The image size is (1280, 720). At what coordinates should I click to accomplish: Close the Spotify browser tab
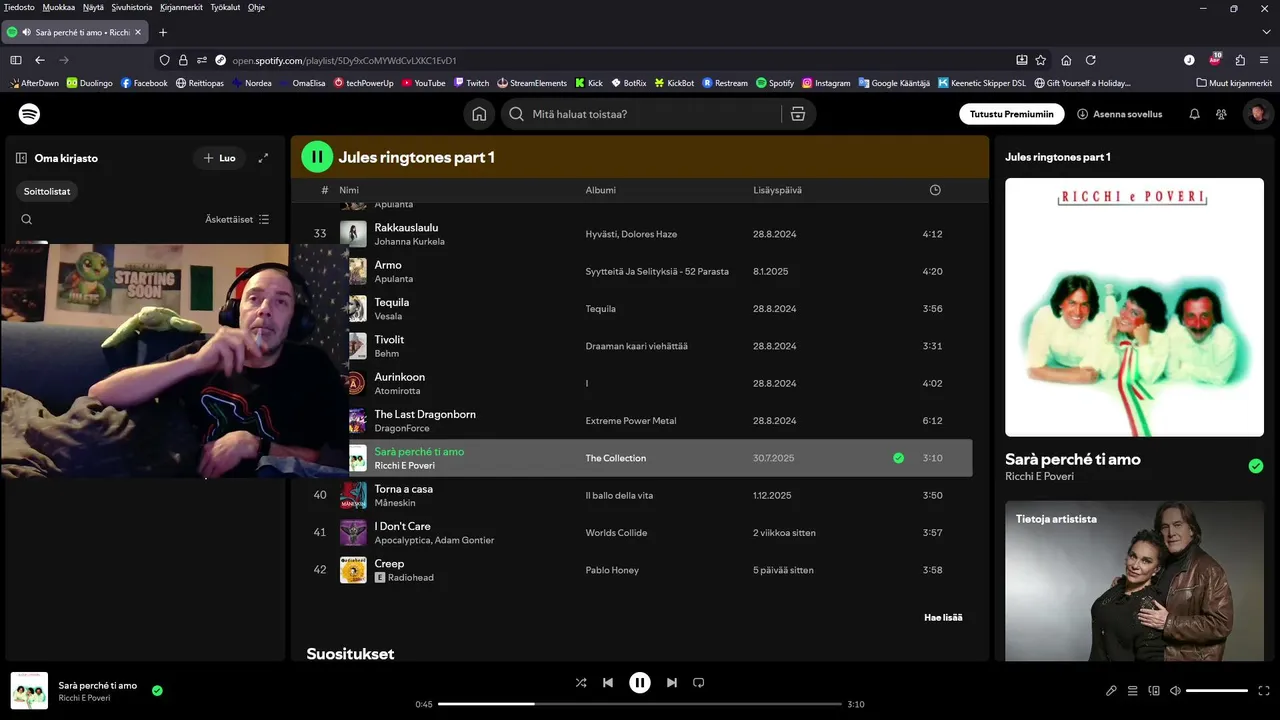pos(138,32)
